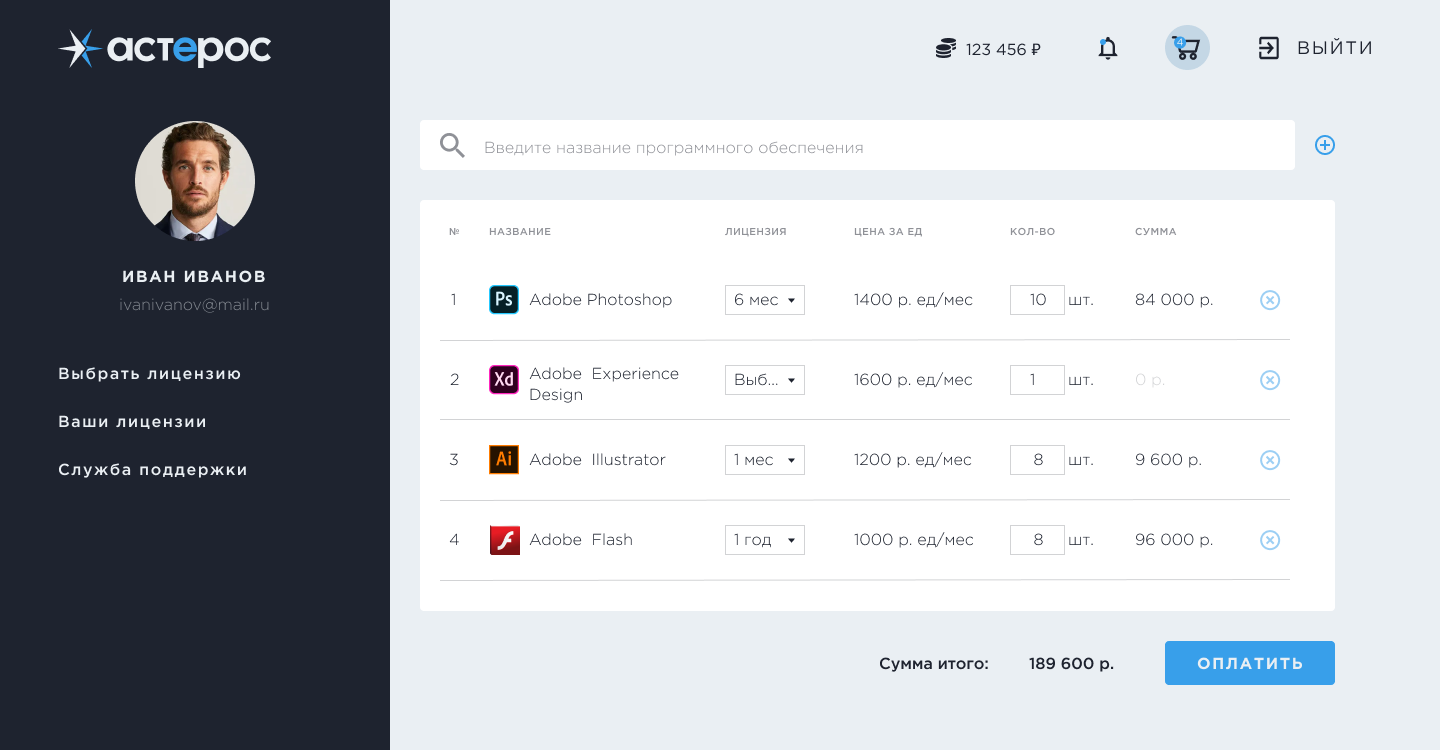Click price 1600 р. ед/мес

tap(913, 380)
